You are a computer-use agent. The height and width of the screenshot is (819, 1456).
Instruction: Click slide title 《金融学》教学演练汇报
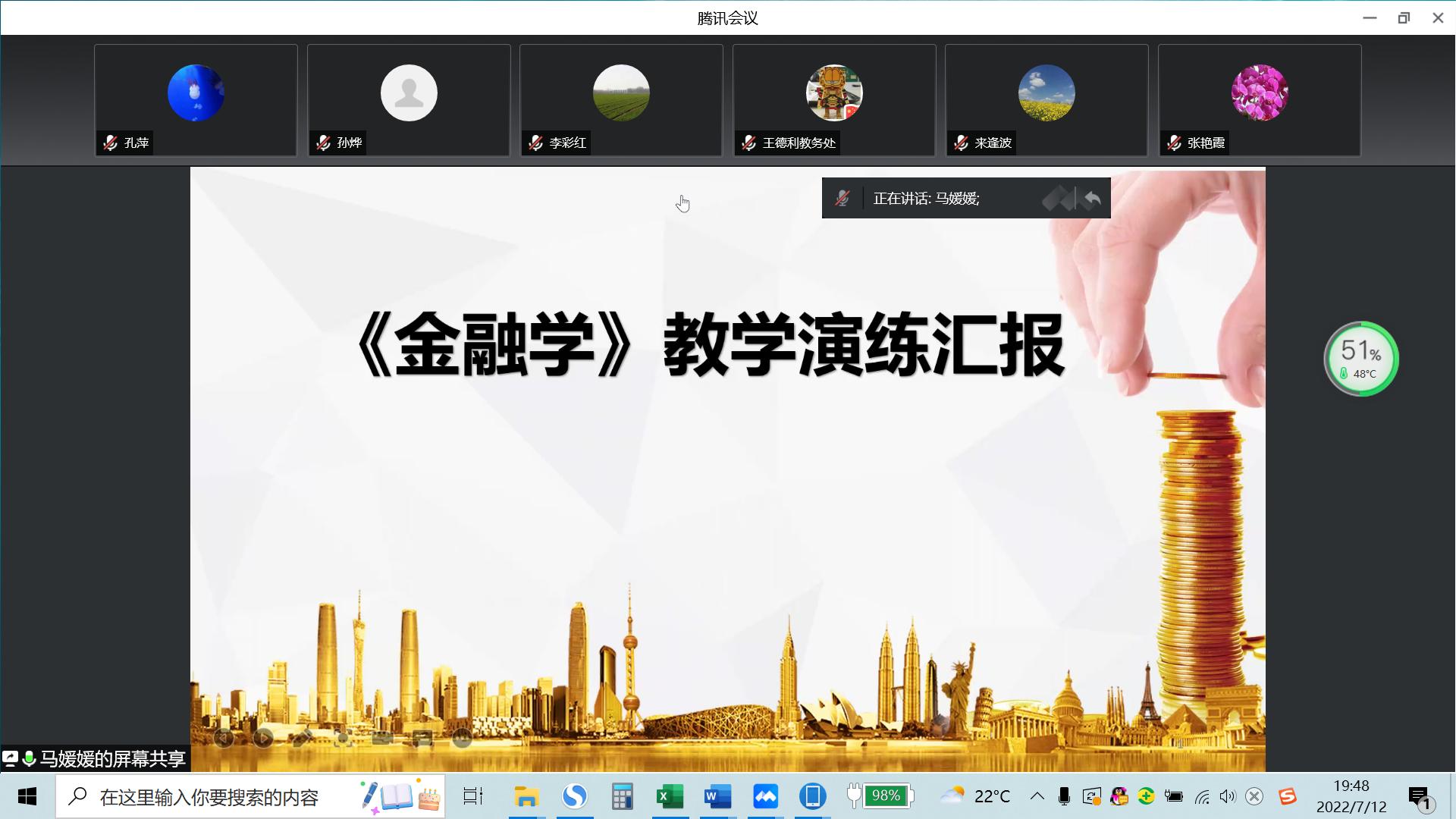[x=710, y=346]
